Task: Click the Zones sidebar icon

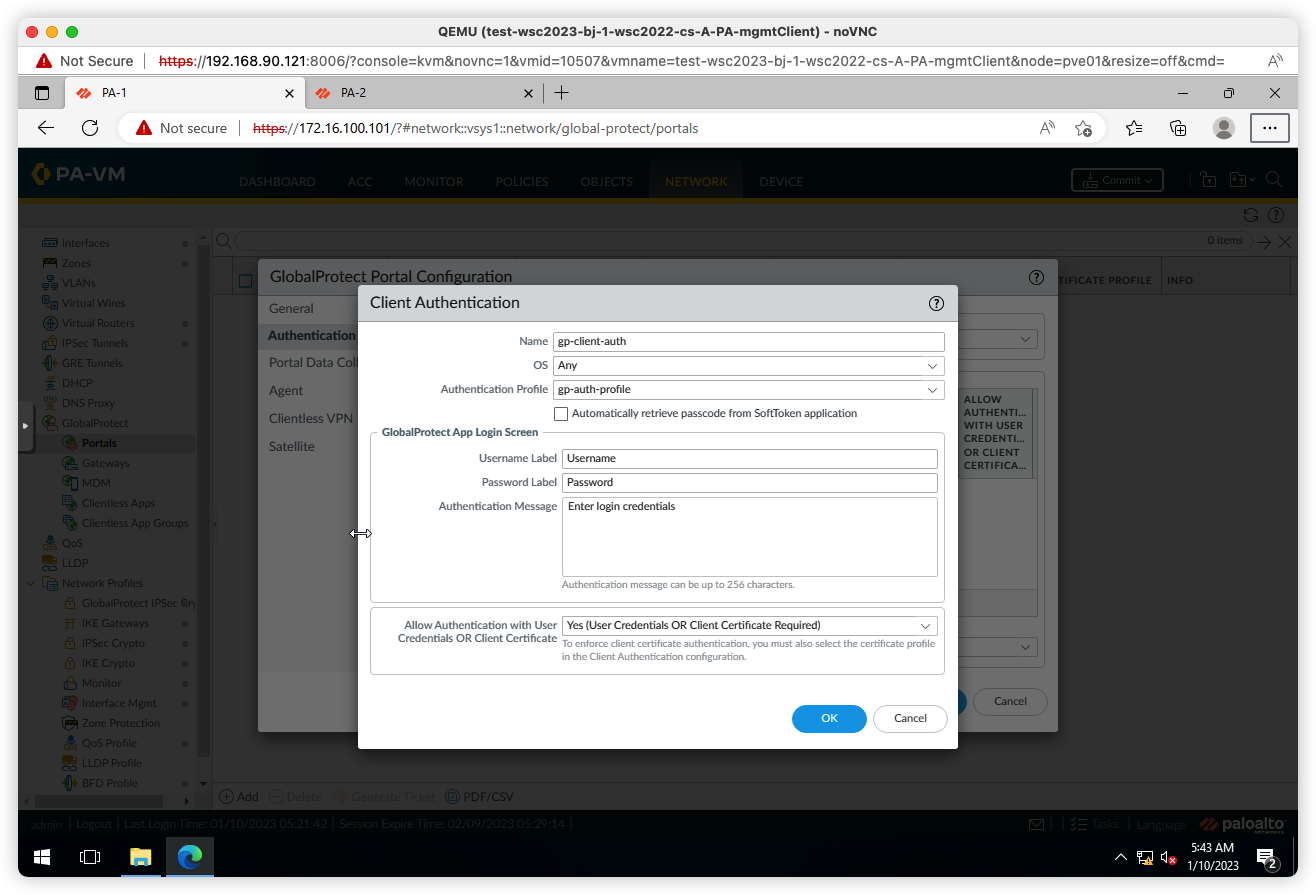Action: [x=50, y=263]
